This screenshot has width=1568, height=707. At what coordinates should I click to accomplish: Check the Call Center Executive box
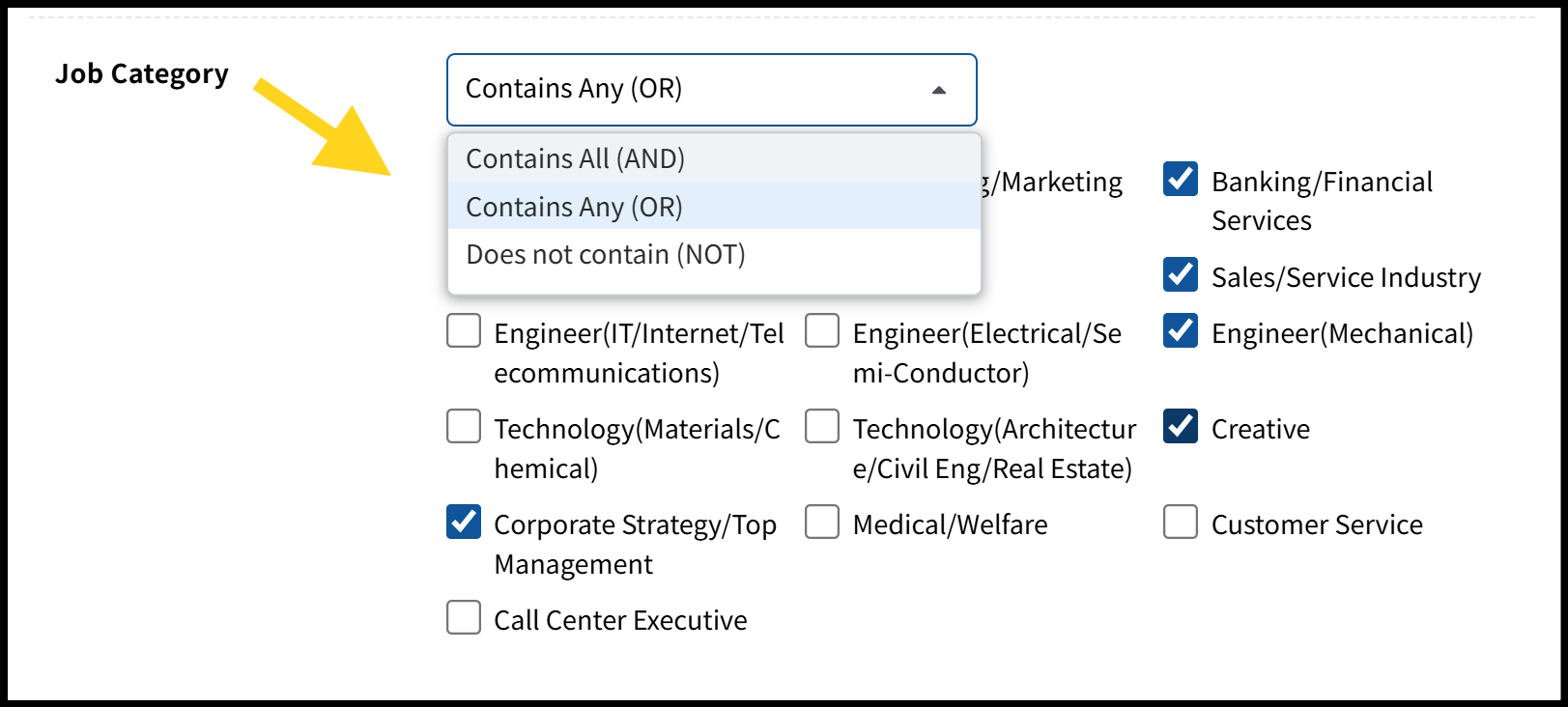[464, 618]
